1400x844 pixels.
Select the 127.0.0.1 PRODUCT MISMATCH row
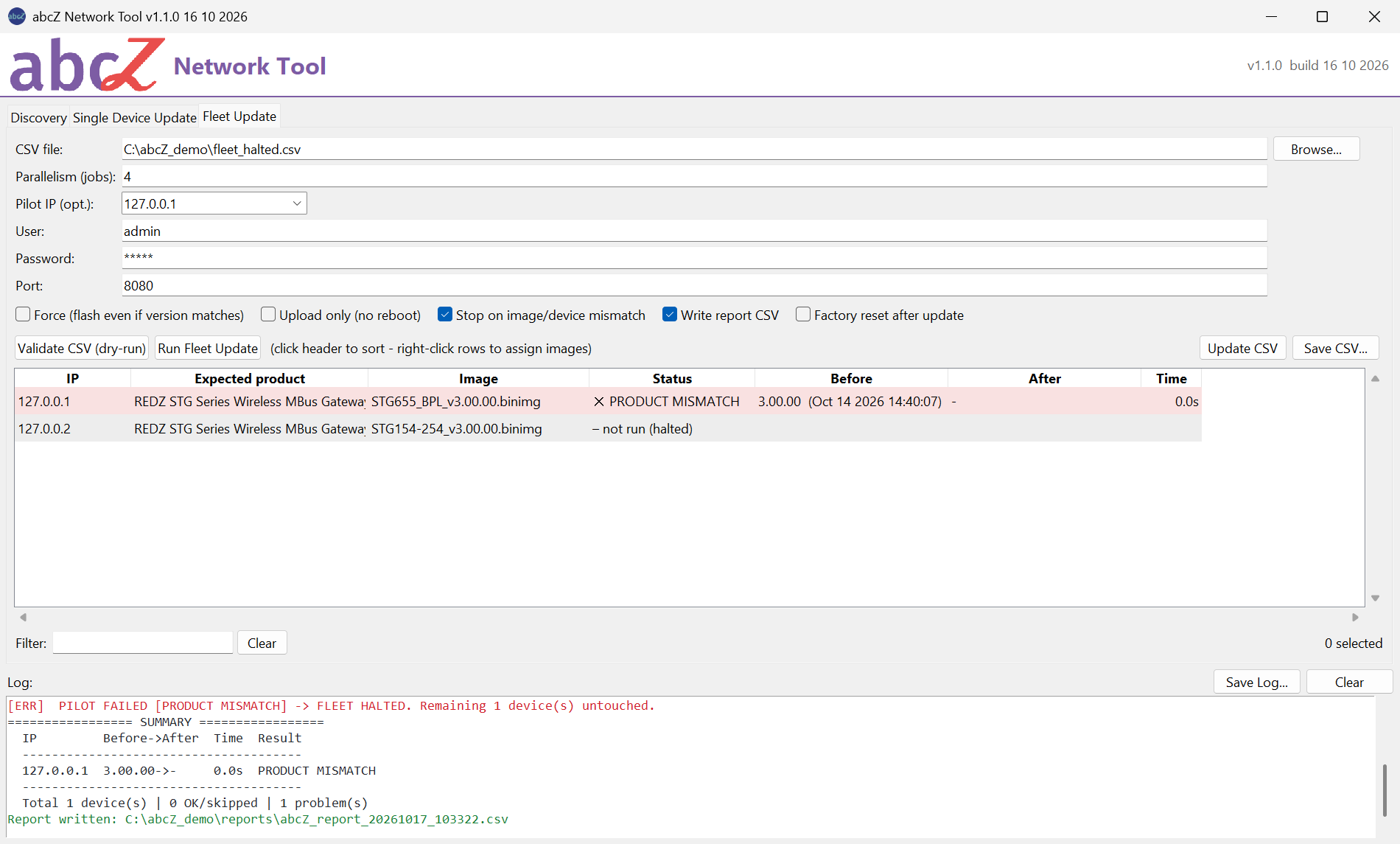608,401
